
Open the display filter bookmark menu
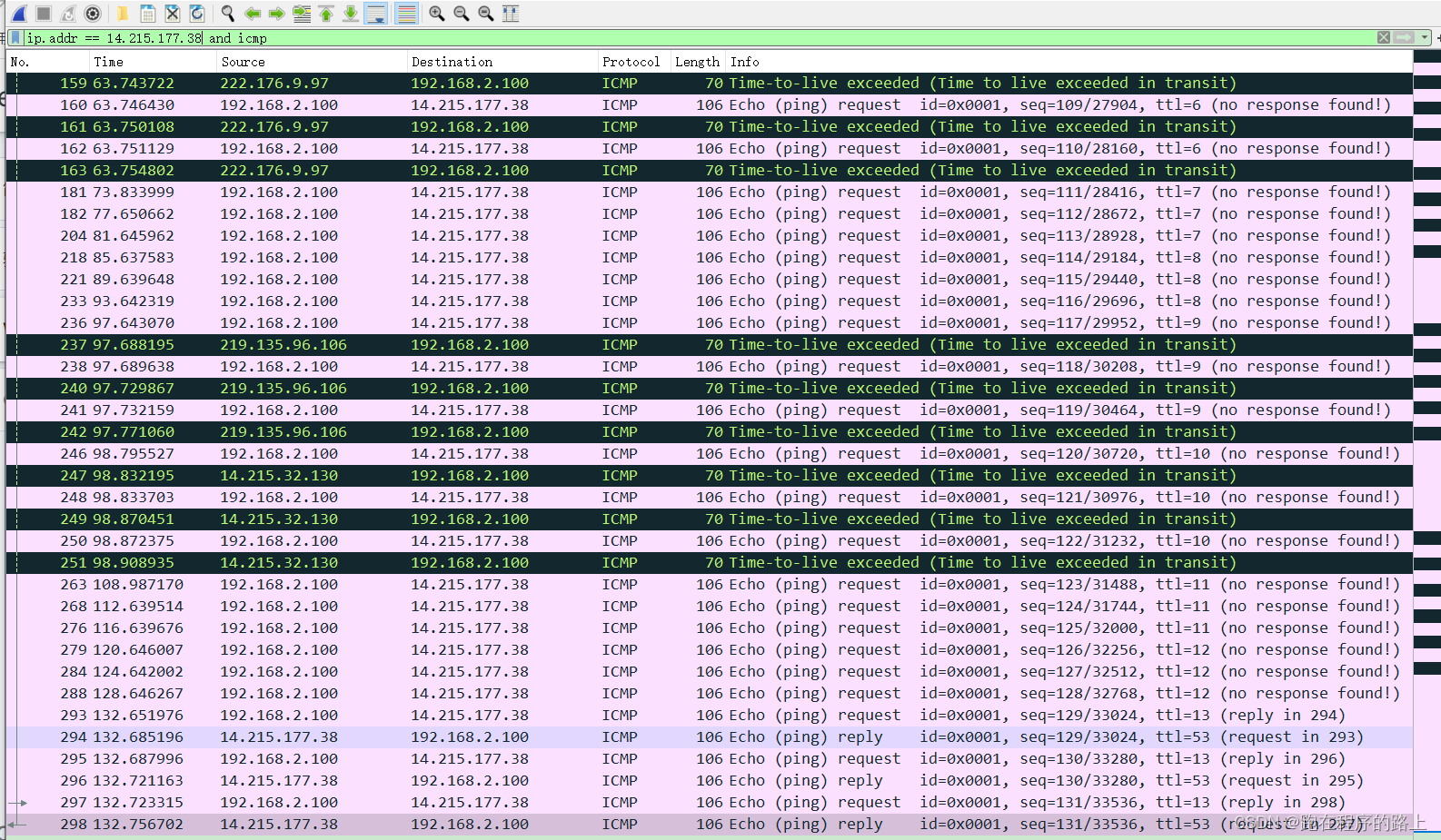click(15, 37)
